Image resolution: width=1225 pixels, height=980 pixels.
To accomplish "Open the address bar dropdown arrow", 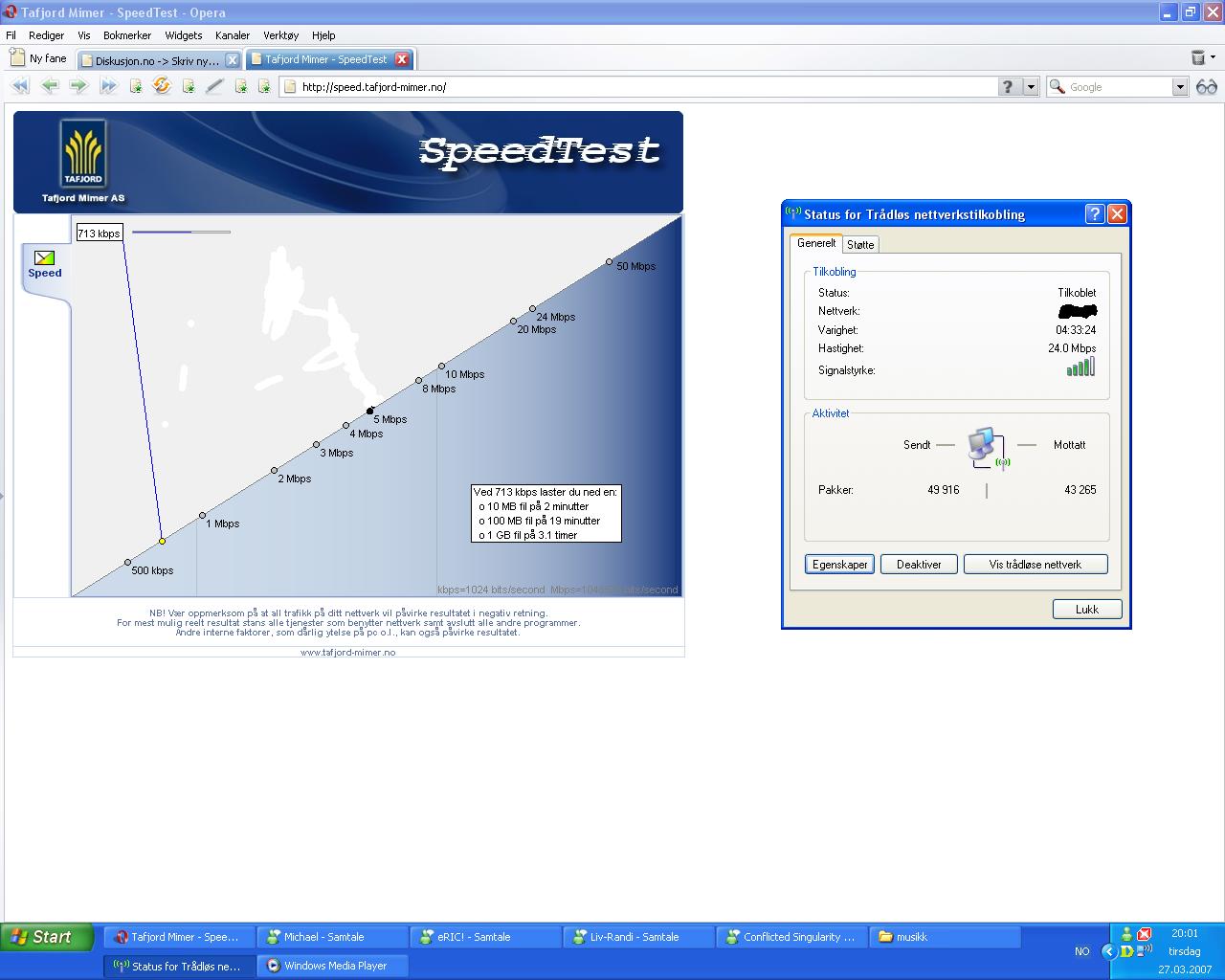I will coord(1031,86).
